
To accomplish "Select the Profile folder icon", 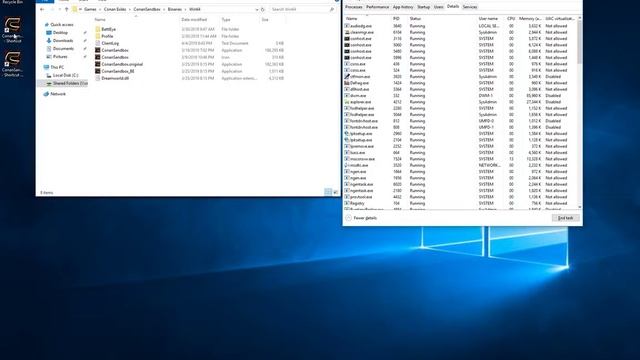I will [x=98, y=36].
